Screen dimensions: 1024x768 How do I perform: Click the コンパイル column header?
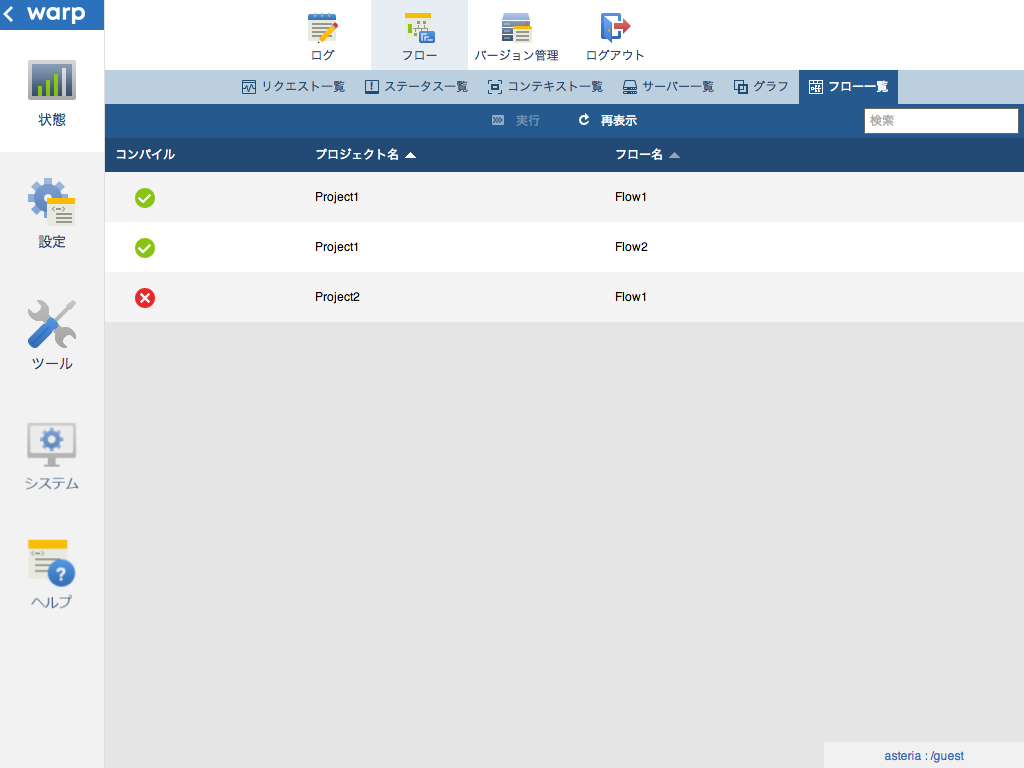145,155
